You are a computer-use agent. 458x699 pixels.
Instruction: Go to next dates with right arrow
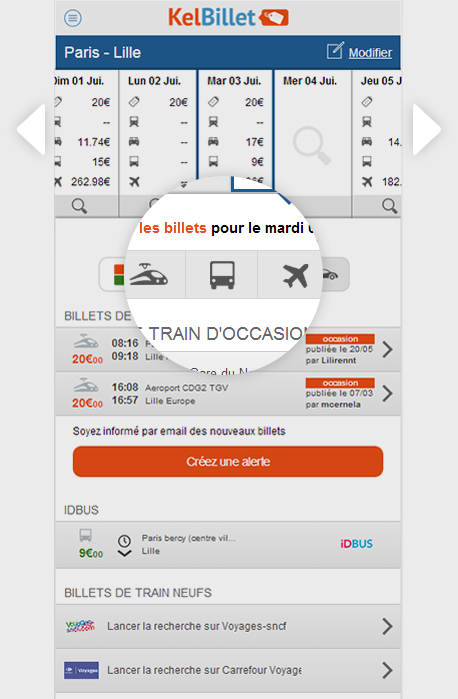click(427, 129)
